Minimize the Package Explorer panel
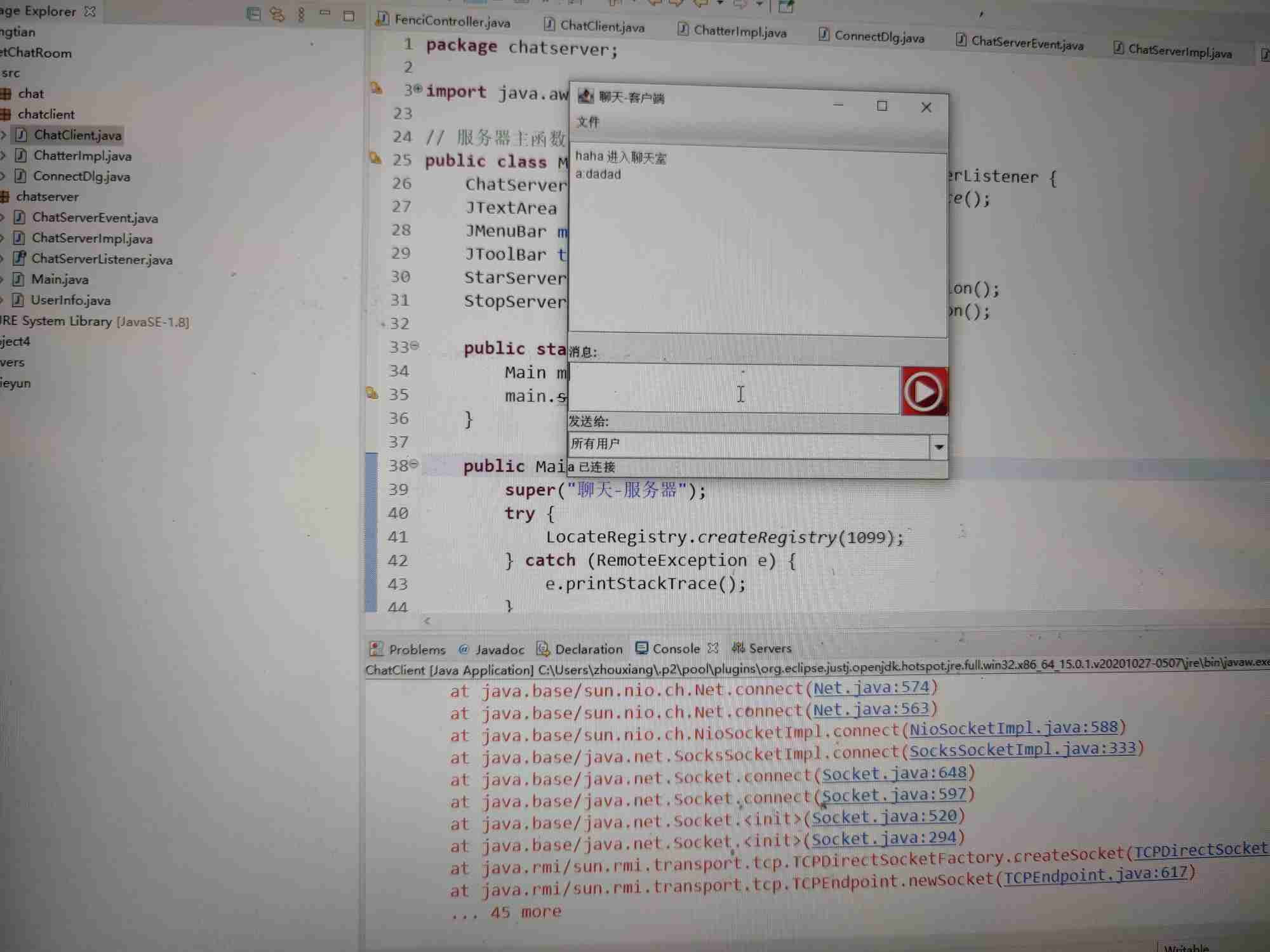 [325, 13]
